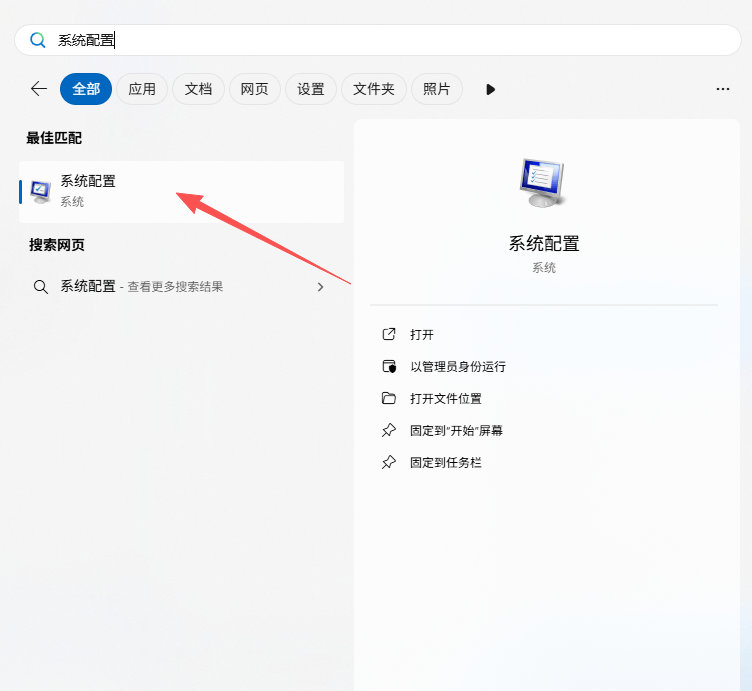
Task: Select 固定到"开始"屏幕 option
Action: click(456, 431)
